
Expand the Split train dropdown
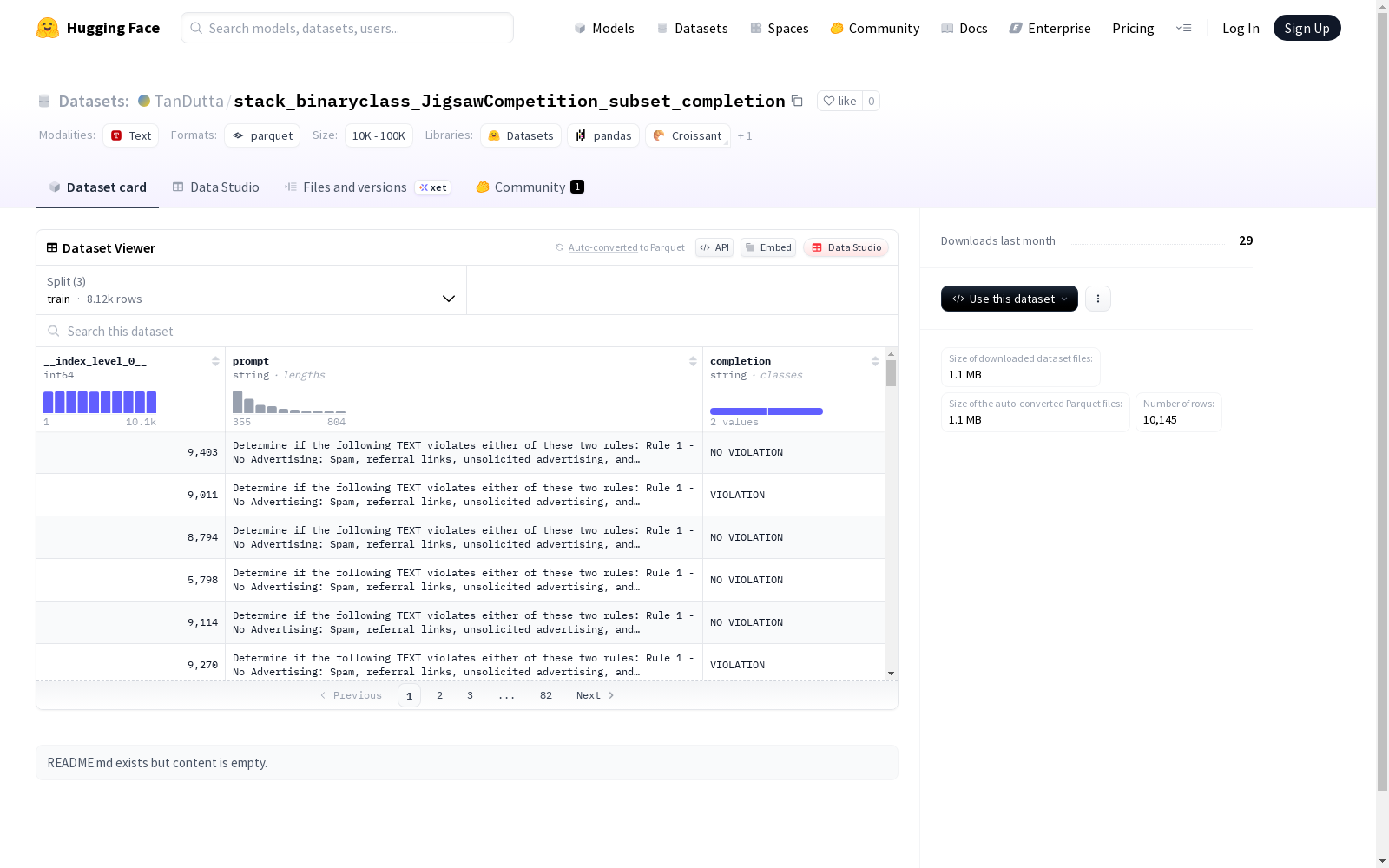[251, 290]
